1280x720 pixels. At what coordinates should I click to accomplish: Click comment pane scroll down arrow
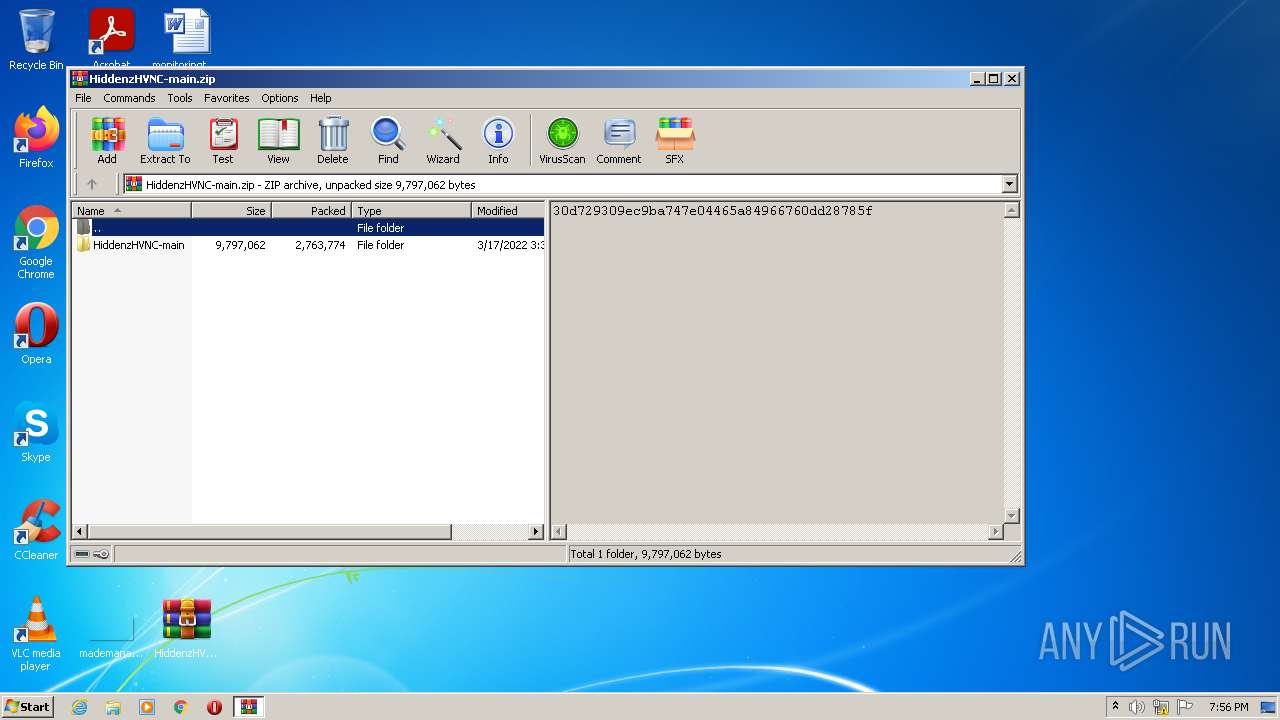1011,516
